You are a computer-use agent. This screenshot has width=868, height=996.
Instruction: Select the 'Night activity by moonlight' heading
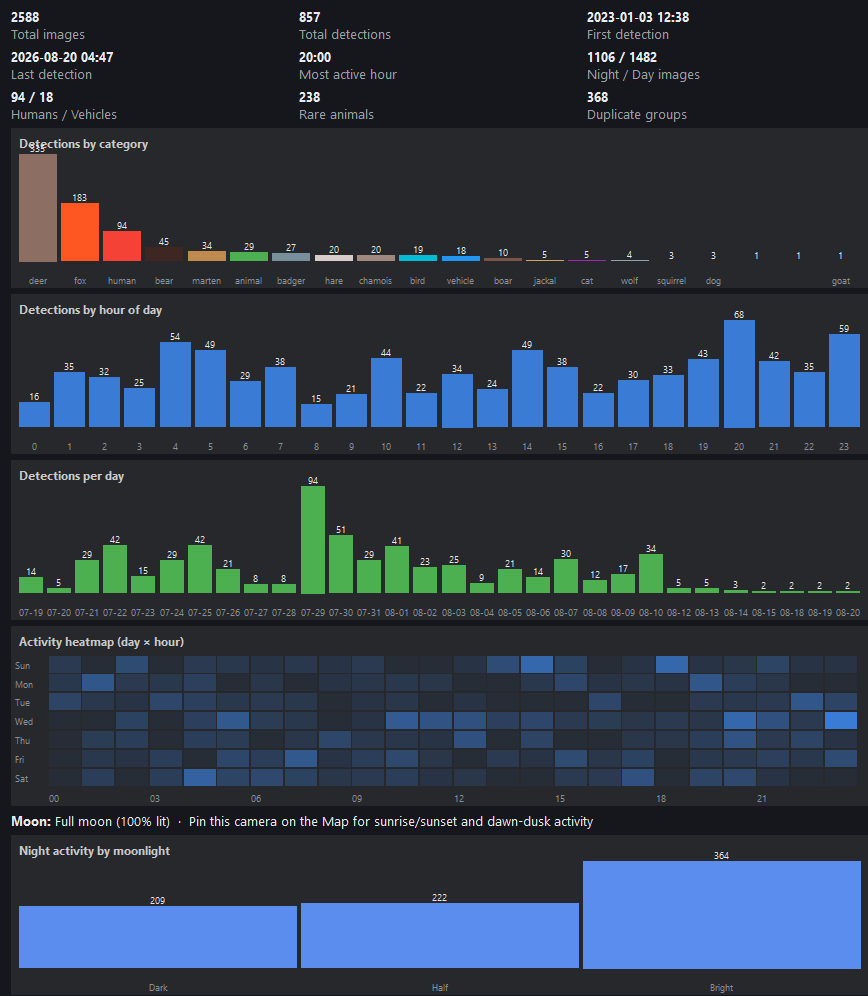pos(94,851)
